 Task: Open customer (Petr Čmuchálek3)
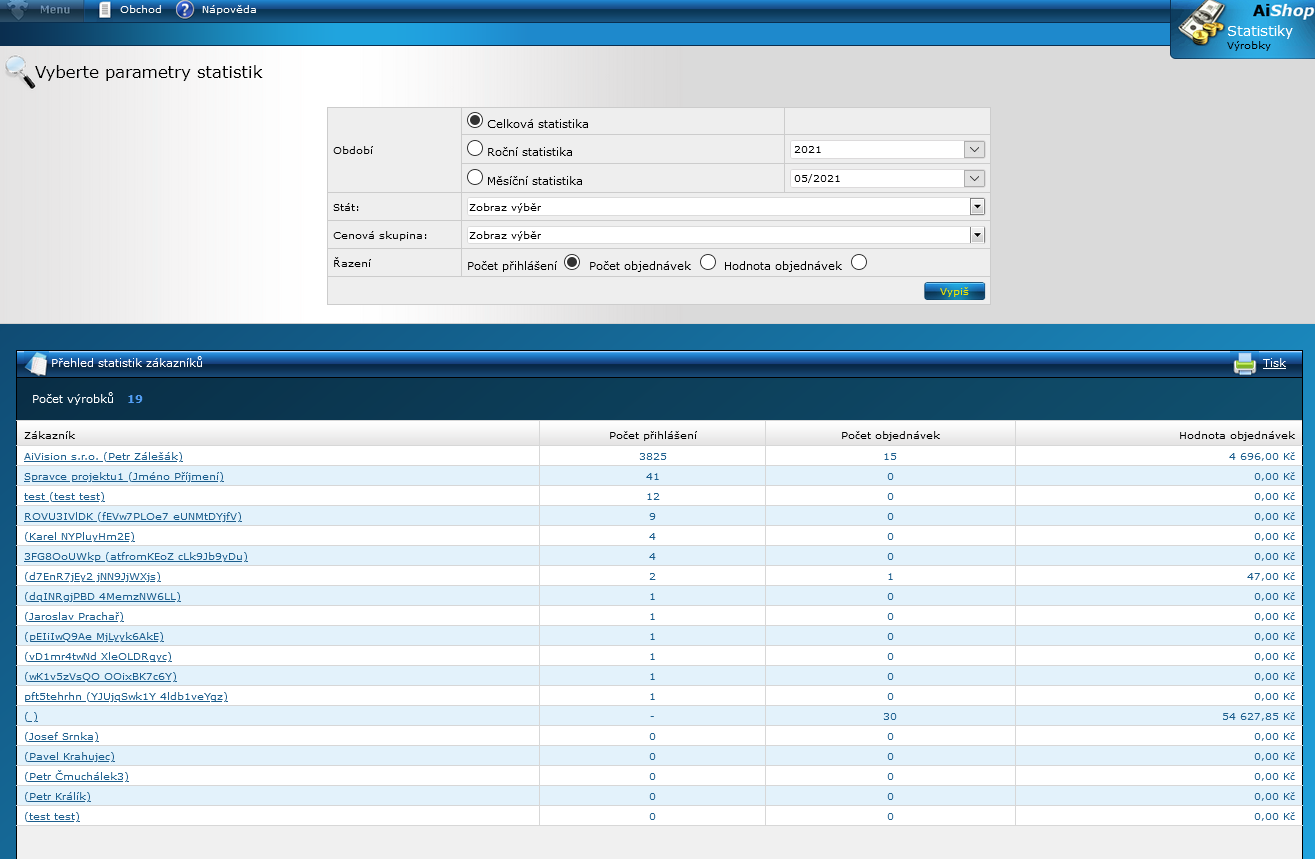tap(76, 776)
